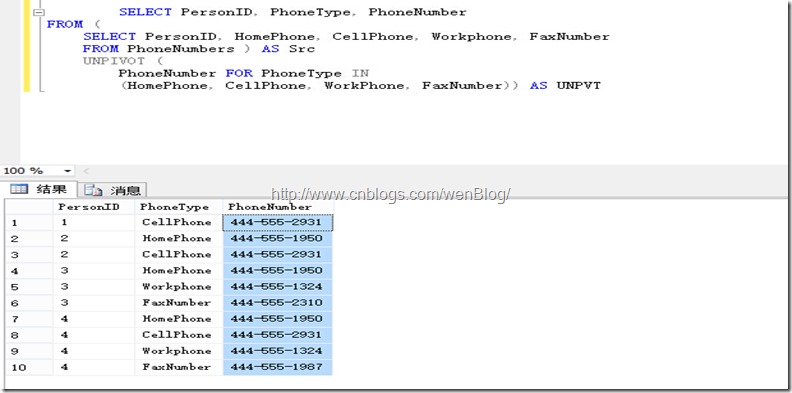
Task: Click the IN keyword in query
Action: (360, 74)
